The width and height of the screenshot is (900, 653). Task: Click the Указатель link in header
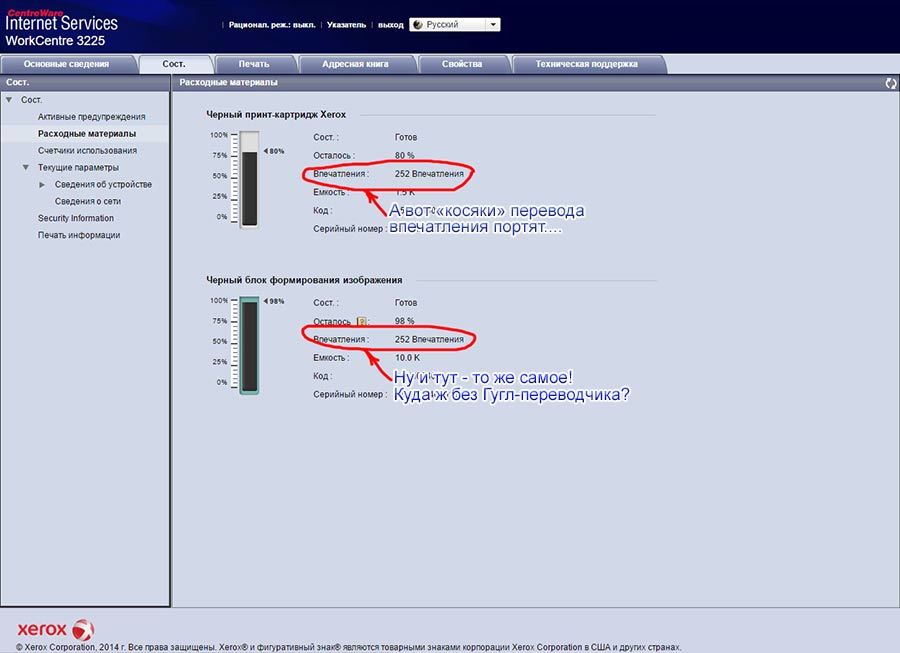pyautogui.click(x=346, y=25)
